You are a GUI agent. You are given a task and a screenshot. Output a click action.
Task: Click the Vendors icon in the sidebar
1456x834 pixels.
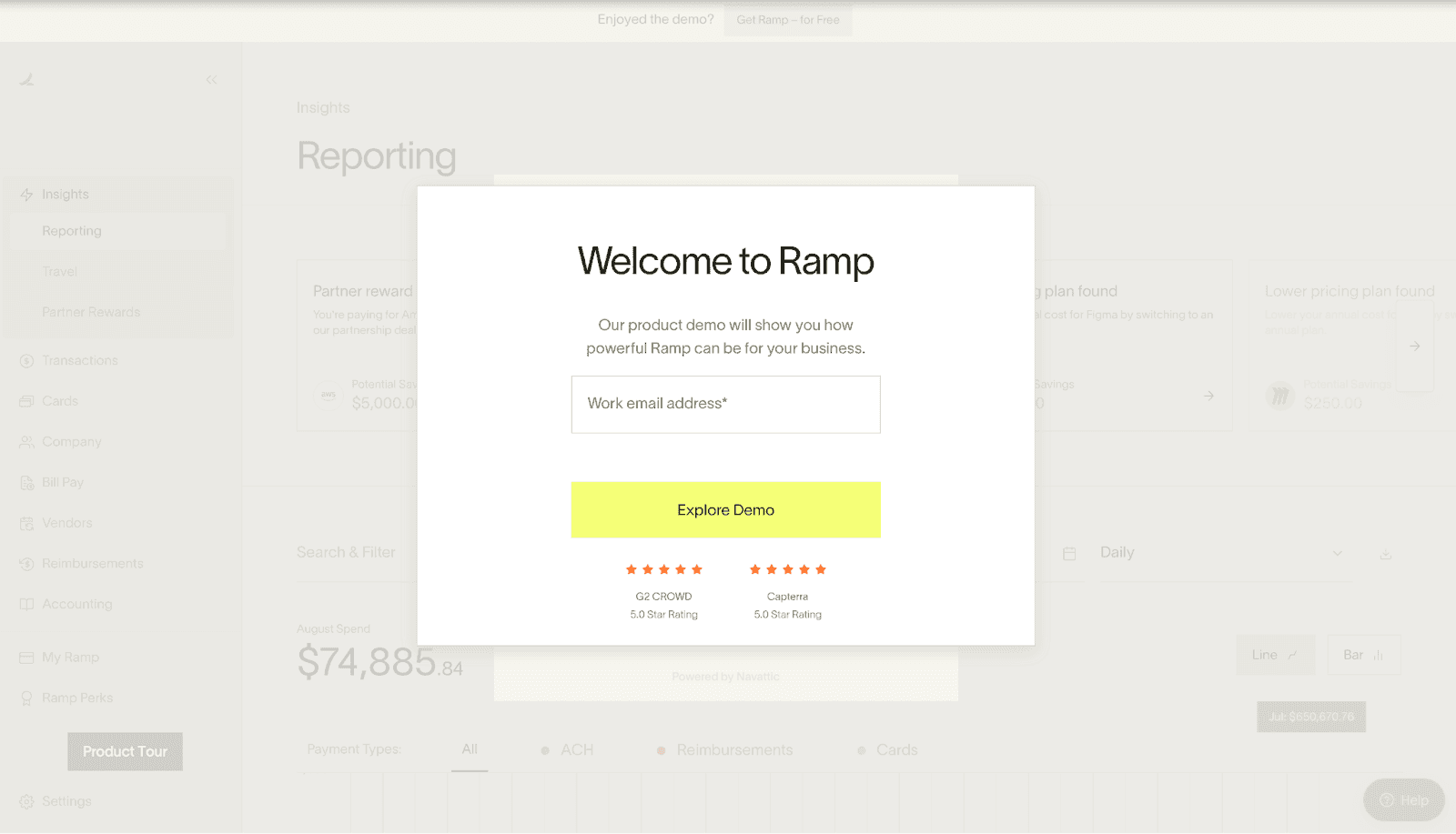coord(26,523)
